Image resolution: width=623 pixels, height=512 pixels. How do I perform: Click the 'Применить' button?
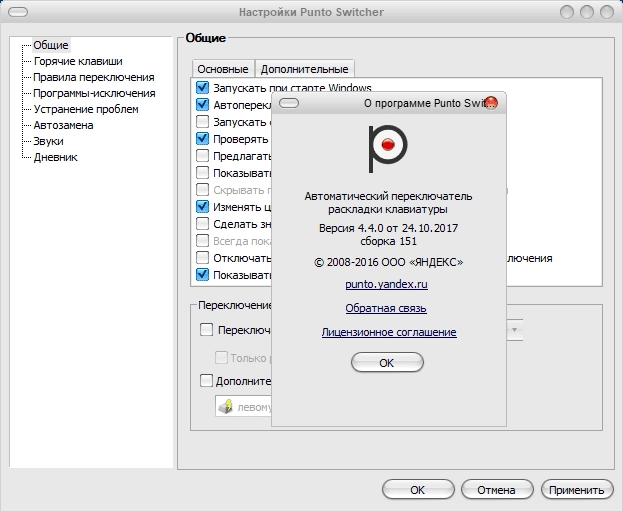577,490
